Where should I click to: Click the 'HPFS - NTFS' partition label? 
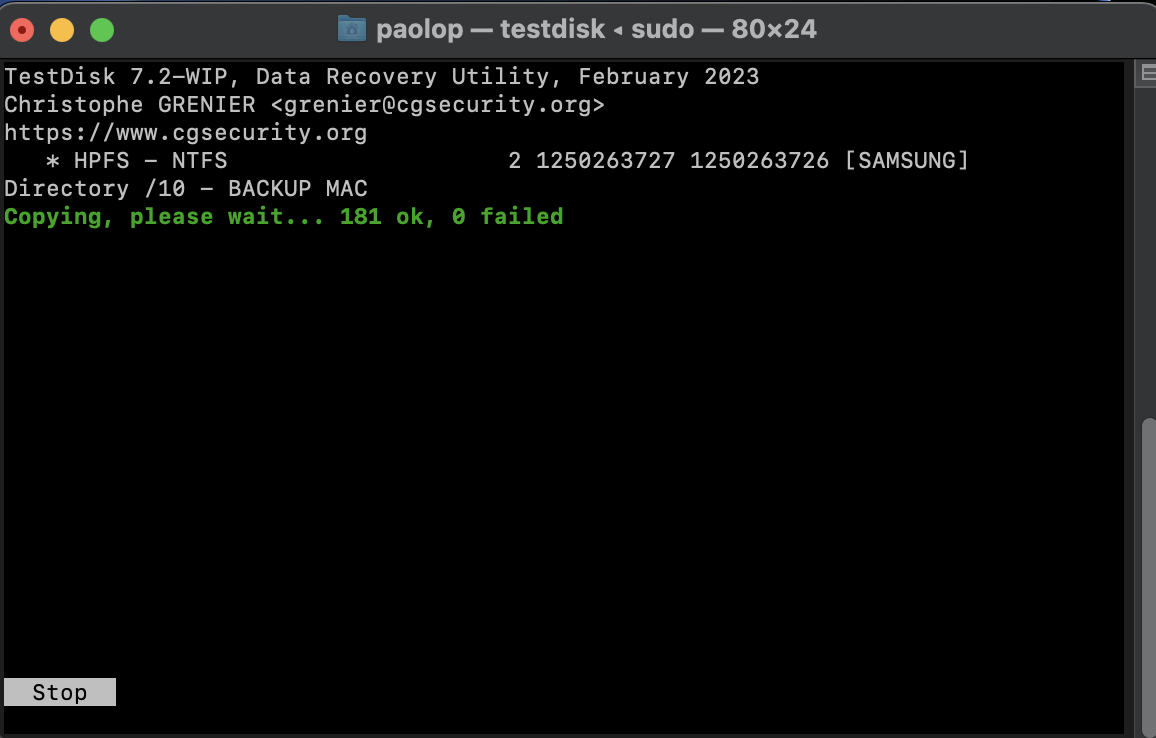150,161
